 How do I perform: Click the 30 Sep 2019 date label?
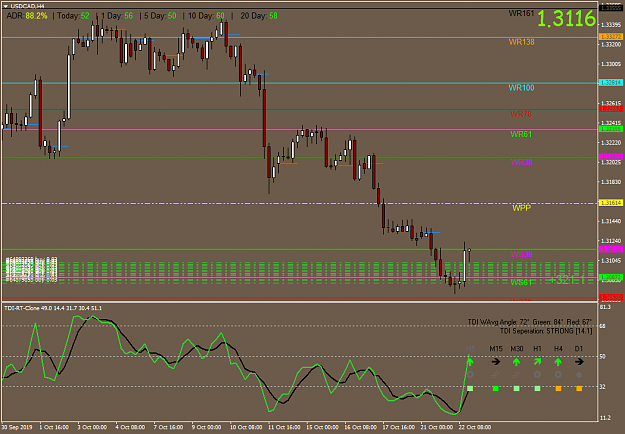click(x=16, y=427)
